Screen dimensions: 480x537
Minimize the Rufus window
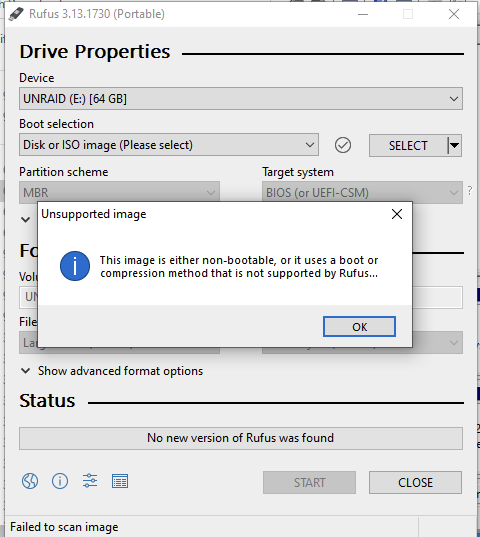pyautogui.click(x=363, y=14)
